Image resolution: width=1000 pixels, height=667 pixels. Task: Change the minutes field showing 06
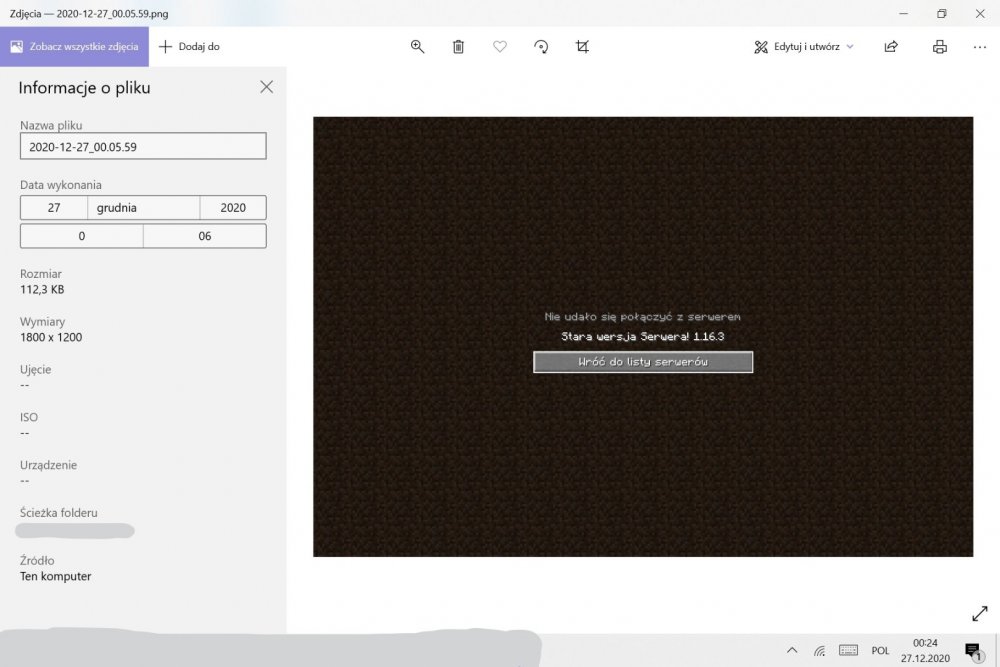[x=205, y=236]
